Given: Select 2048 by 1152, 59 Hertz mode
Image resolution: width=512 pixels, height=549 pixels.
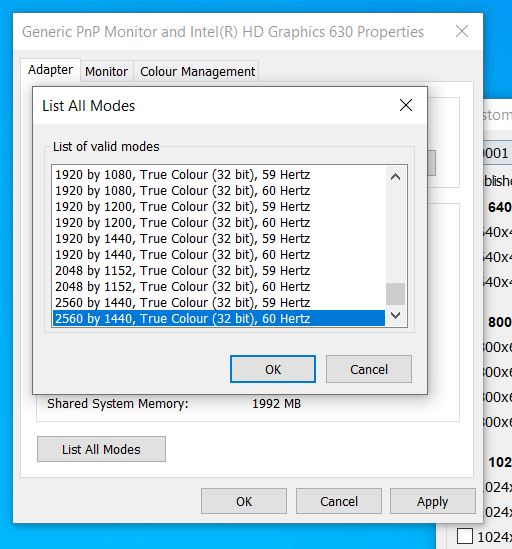Looking at the screenshot, I should point(219,271).
